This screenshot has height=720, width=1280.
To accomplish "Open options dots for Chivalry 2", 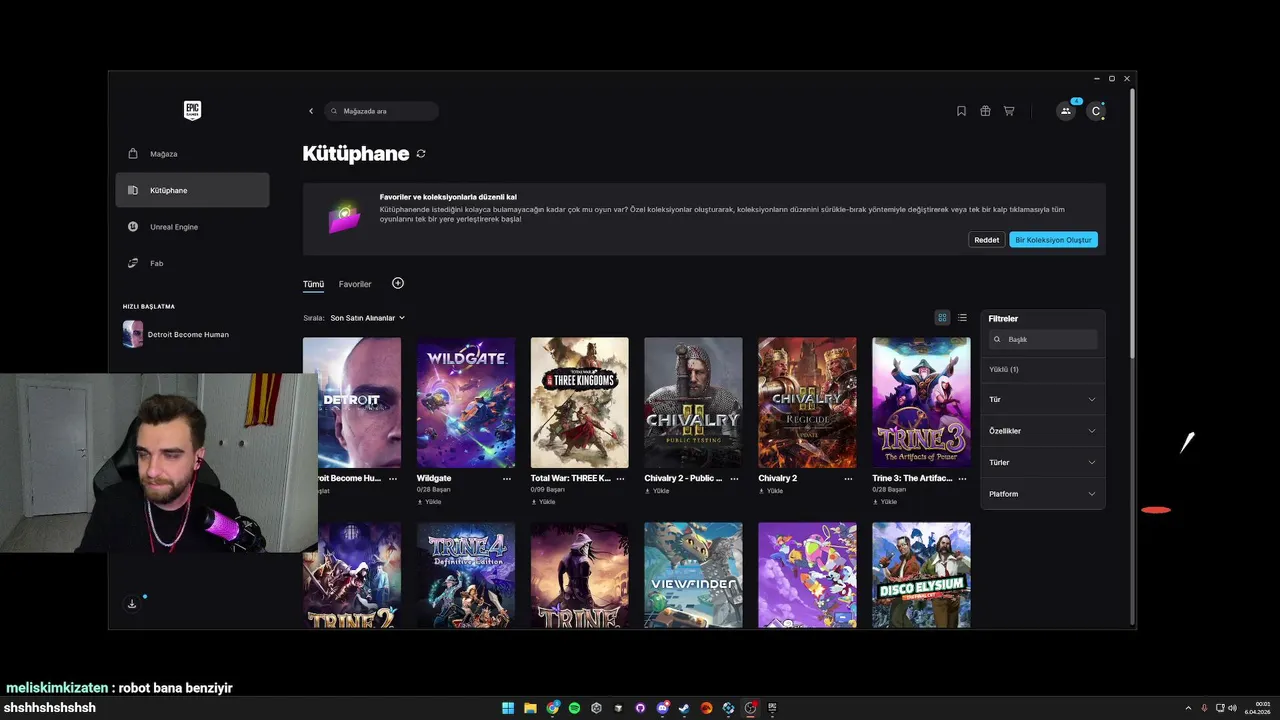I will (849, 479).
